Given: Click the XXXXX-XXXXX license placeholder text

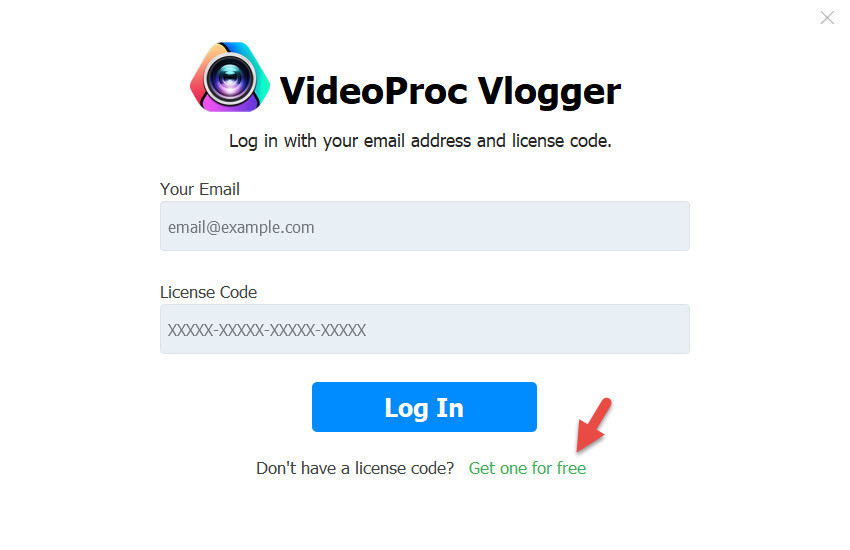Looking at the screenshot, I should pos(267,330).
